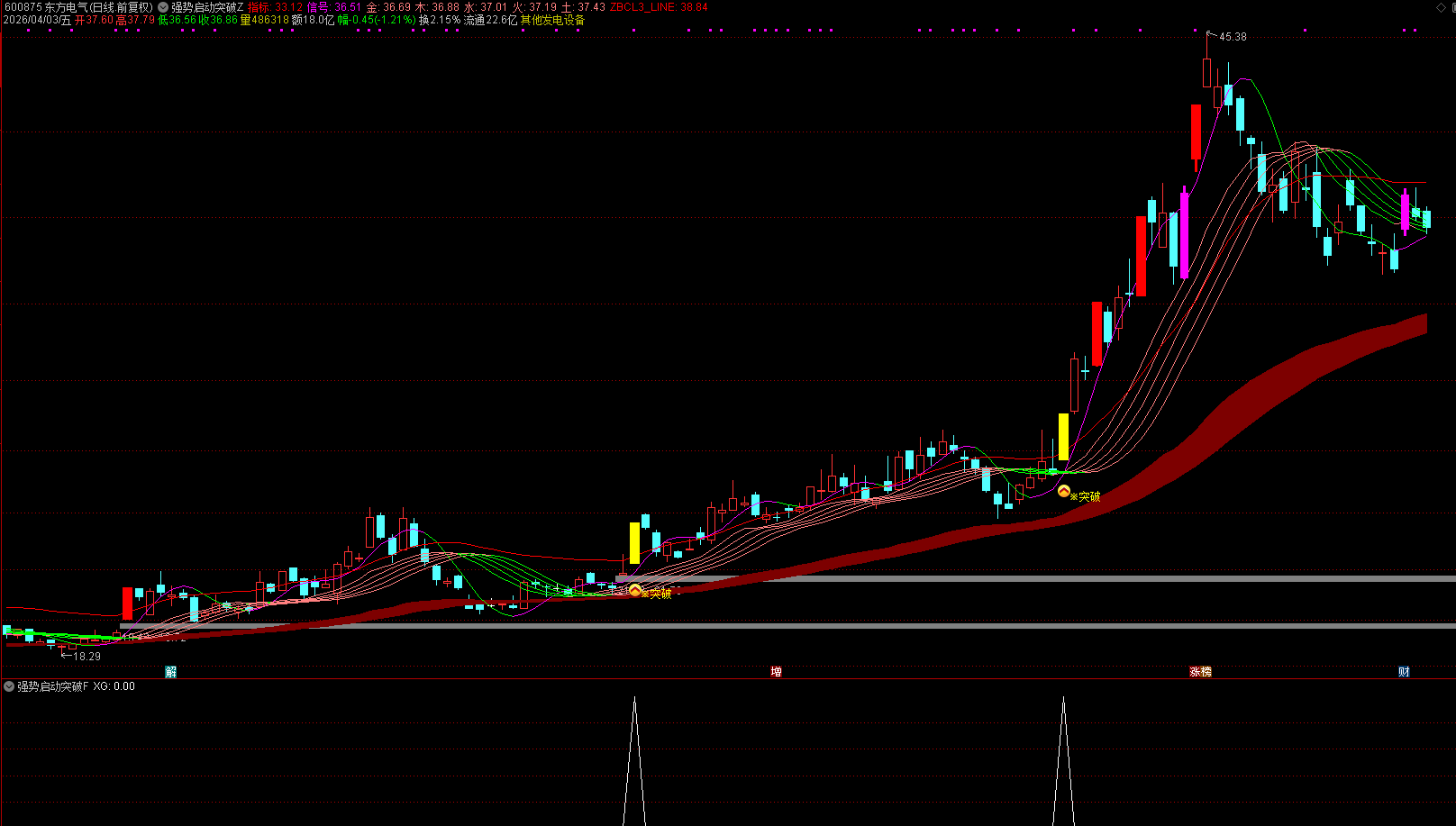Viewport: 1456px width, 826px height.
Task: Click the 18.29 low price label
Action: tap(86, 657)
